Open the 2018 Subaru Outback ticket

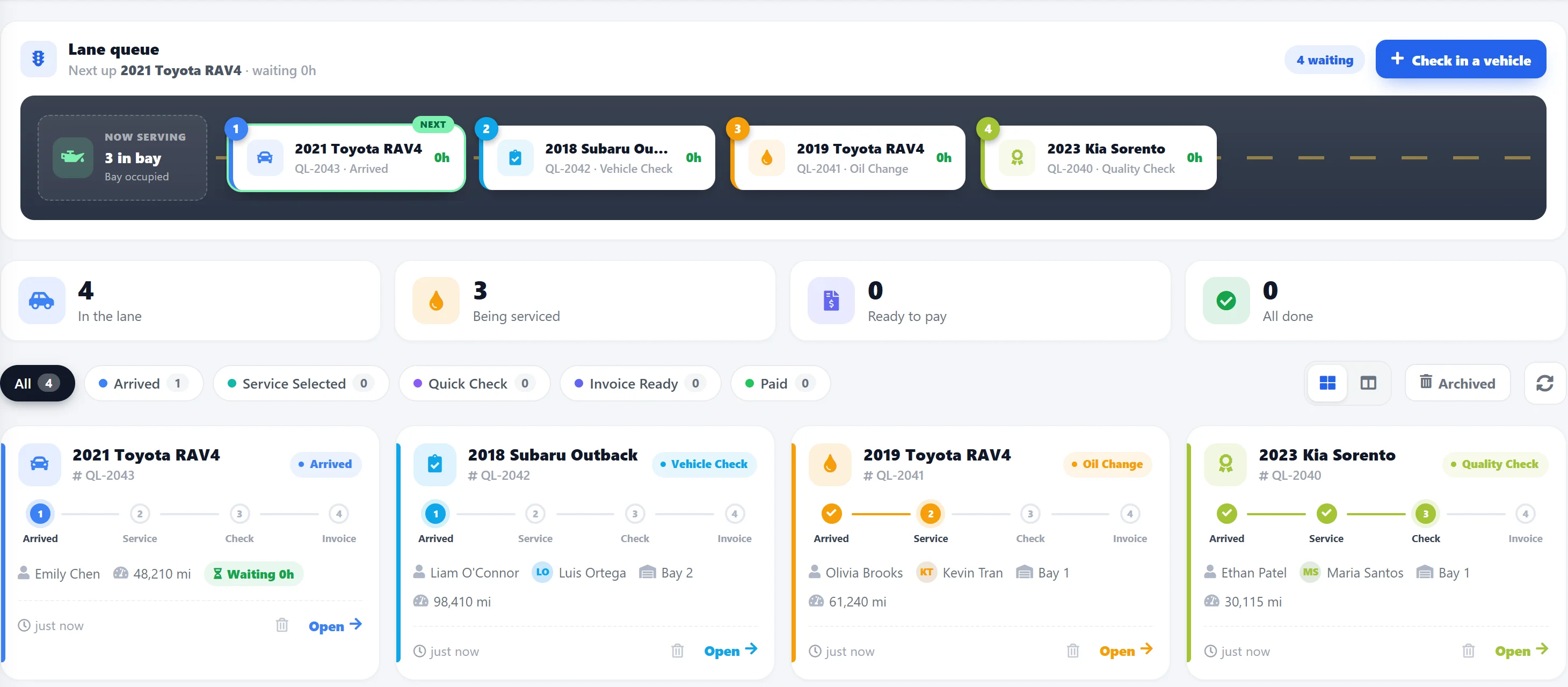tap(731, 651)
